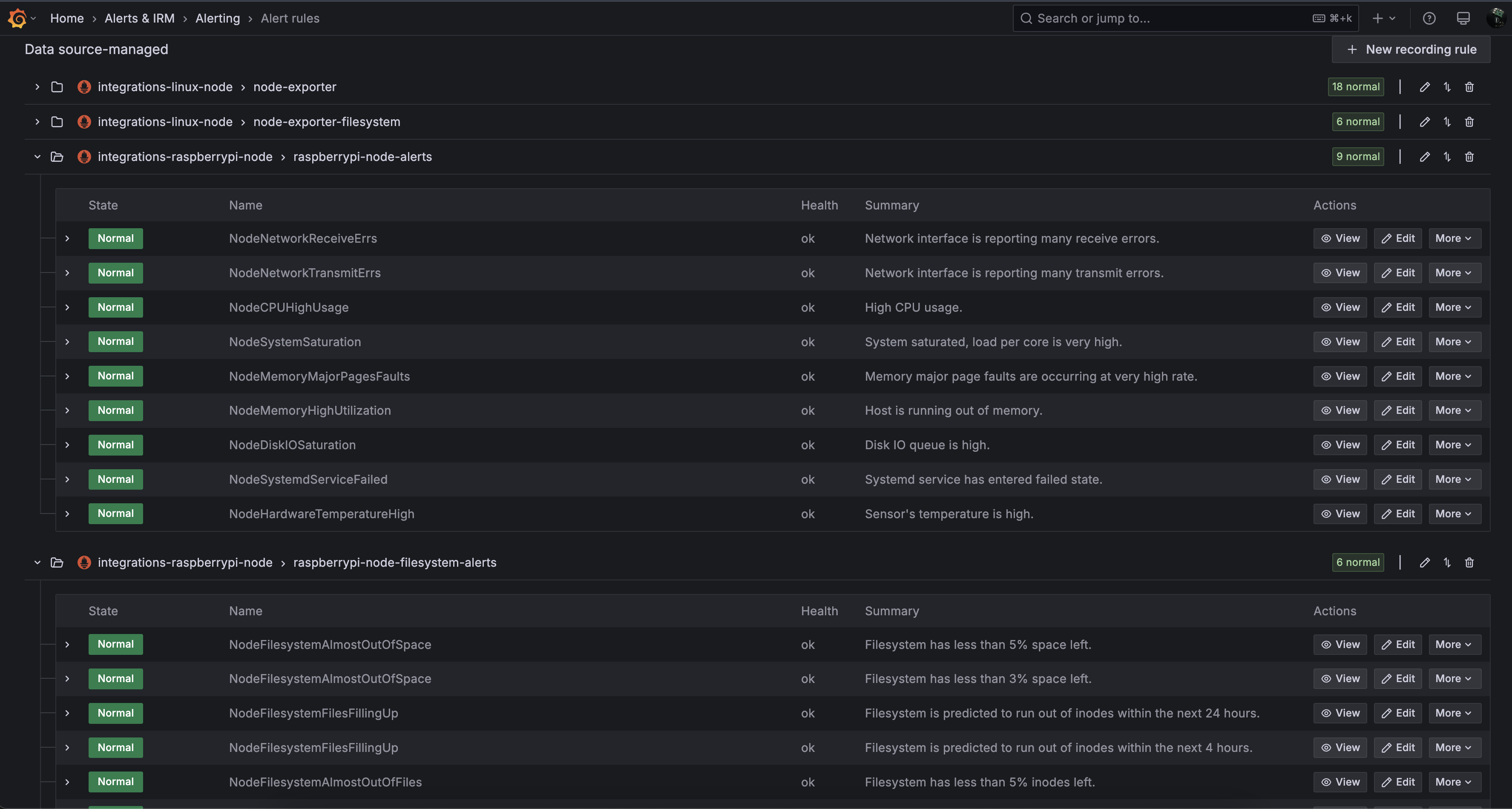
Task: Click the plus add-new dropdown in top bar
Action: tap(1383, 18)
